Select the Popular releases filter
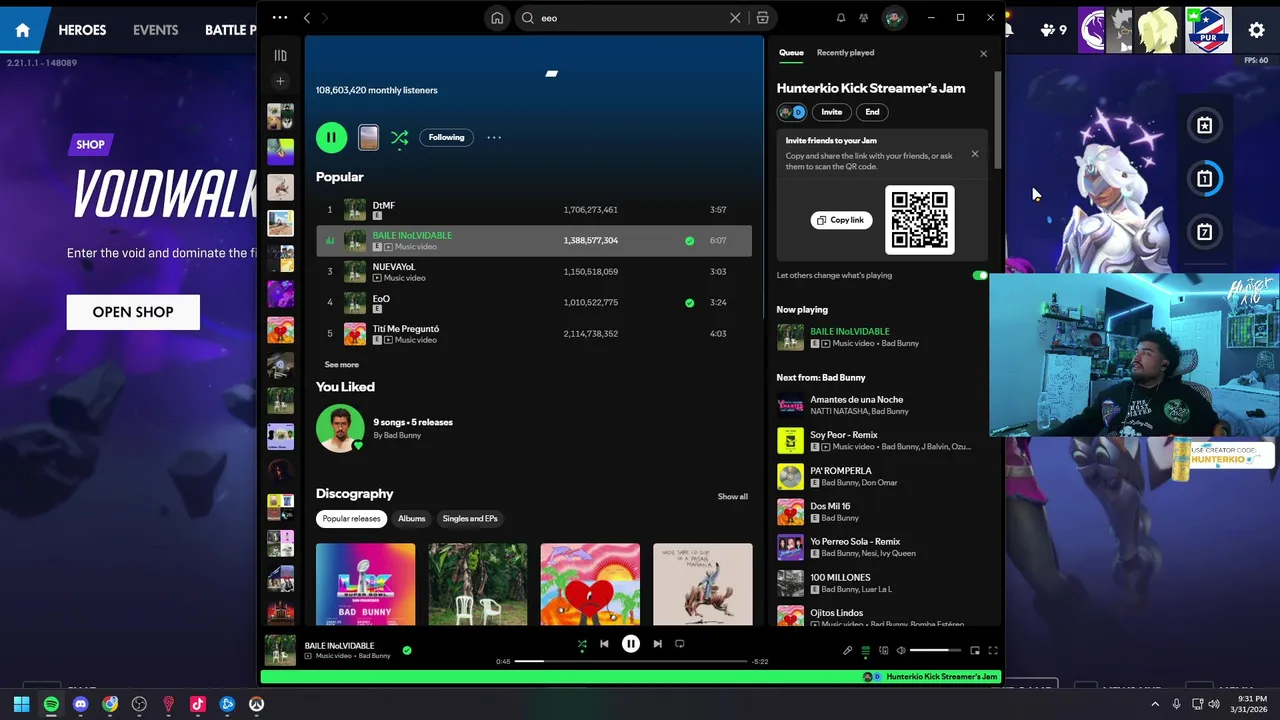 [x=351, y=519]
